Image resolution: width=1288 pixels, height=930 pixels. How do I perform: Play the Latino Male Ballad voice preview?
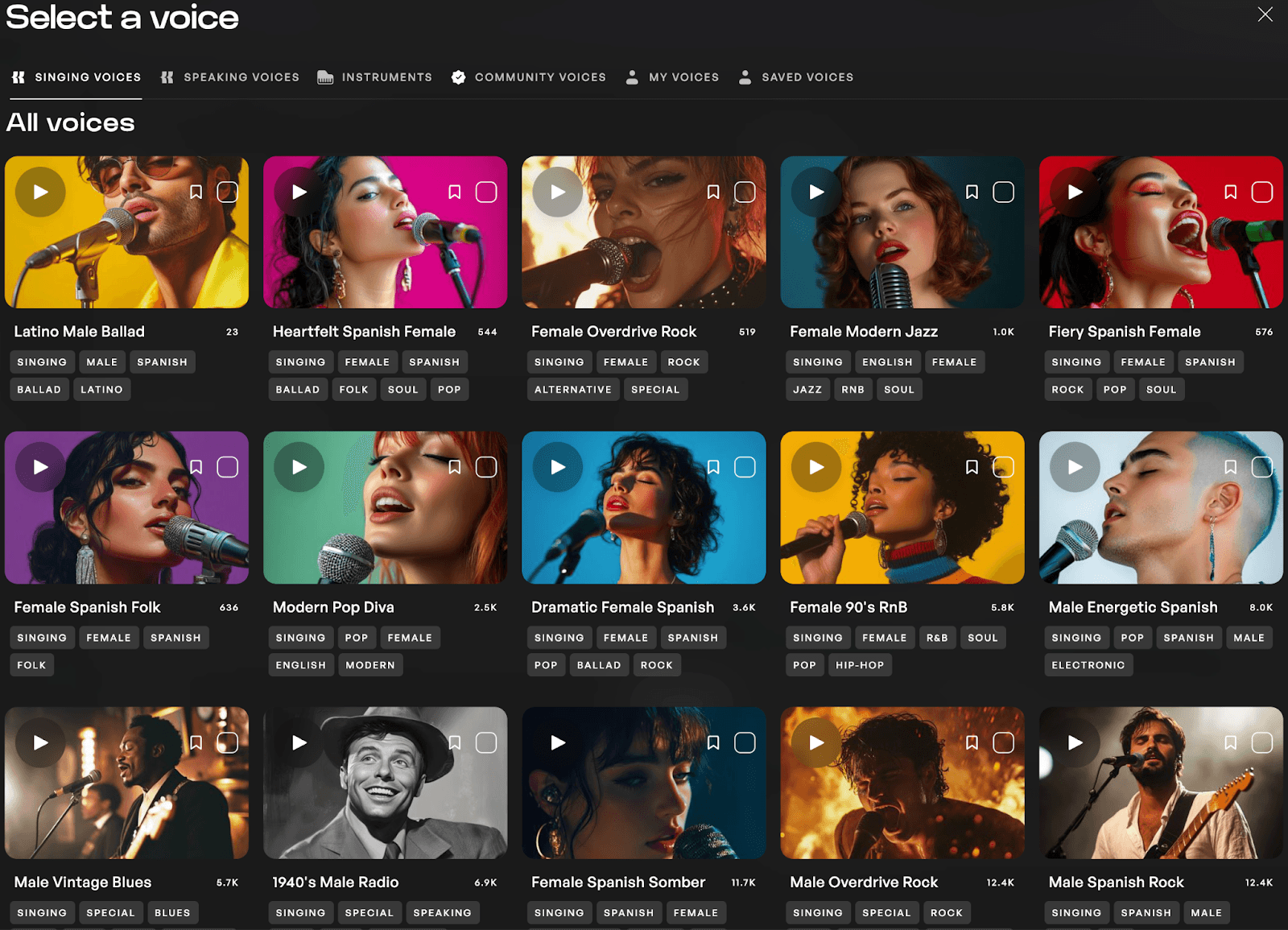coord(40,192)
